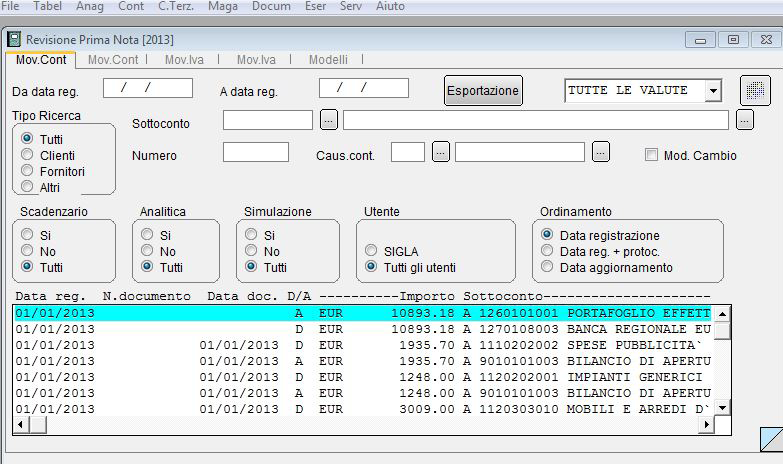Click the grid icon button beside TUTTE LE VALUTE
Image resolution: width=783 pixels, height=464 pixels.
point(755,90)
